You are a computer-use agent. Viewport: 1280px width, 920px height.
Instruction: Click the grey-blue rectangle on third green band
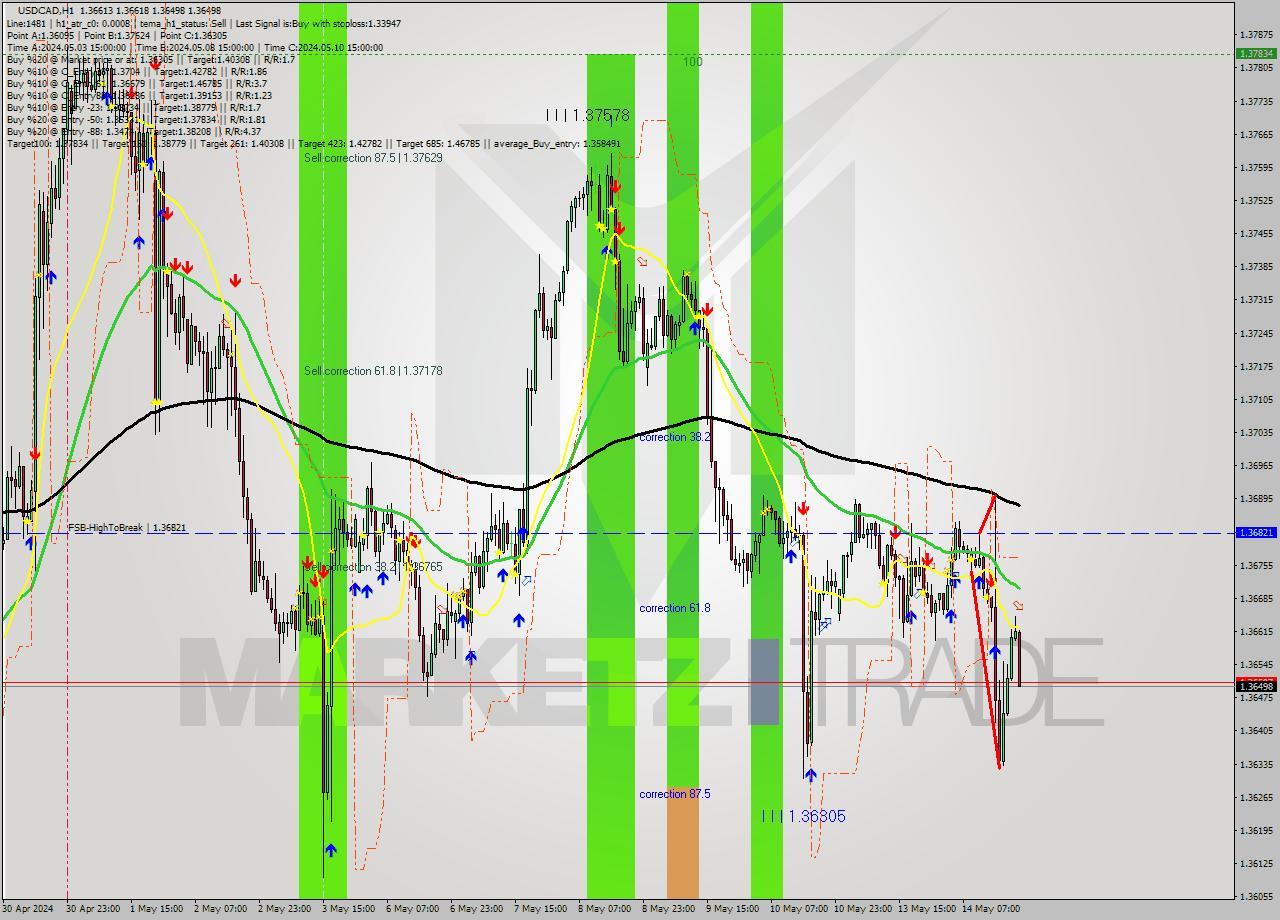coord(766,681)
